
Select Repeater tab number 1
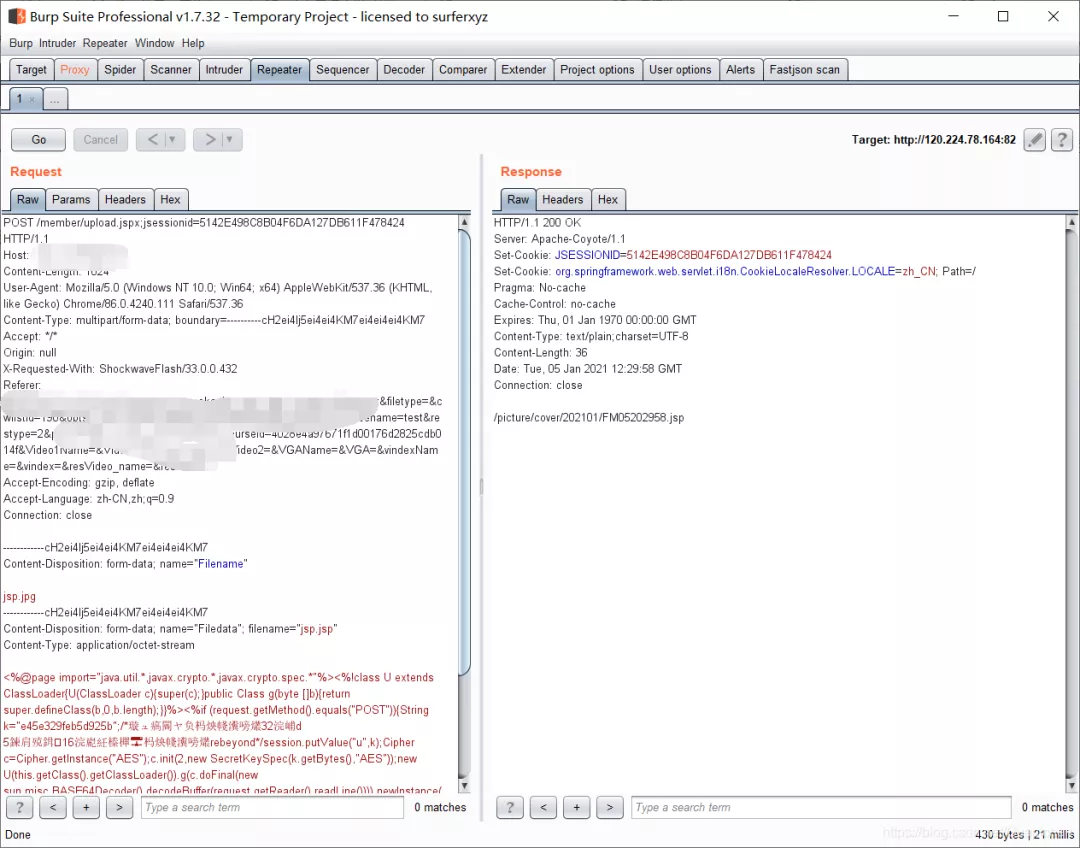point(19,99)
